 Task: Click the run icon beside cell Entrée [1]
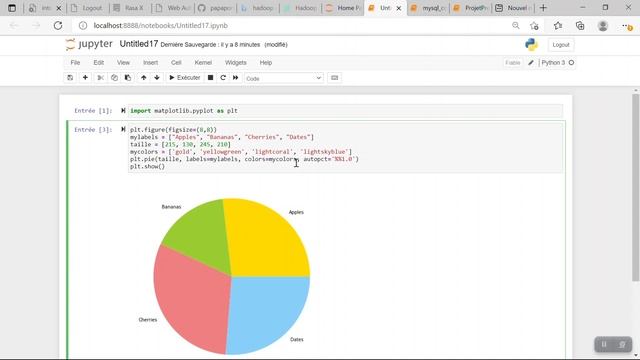[123, 111]
